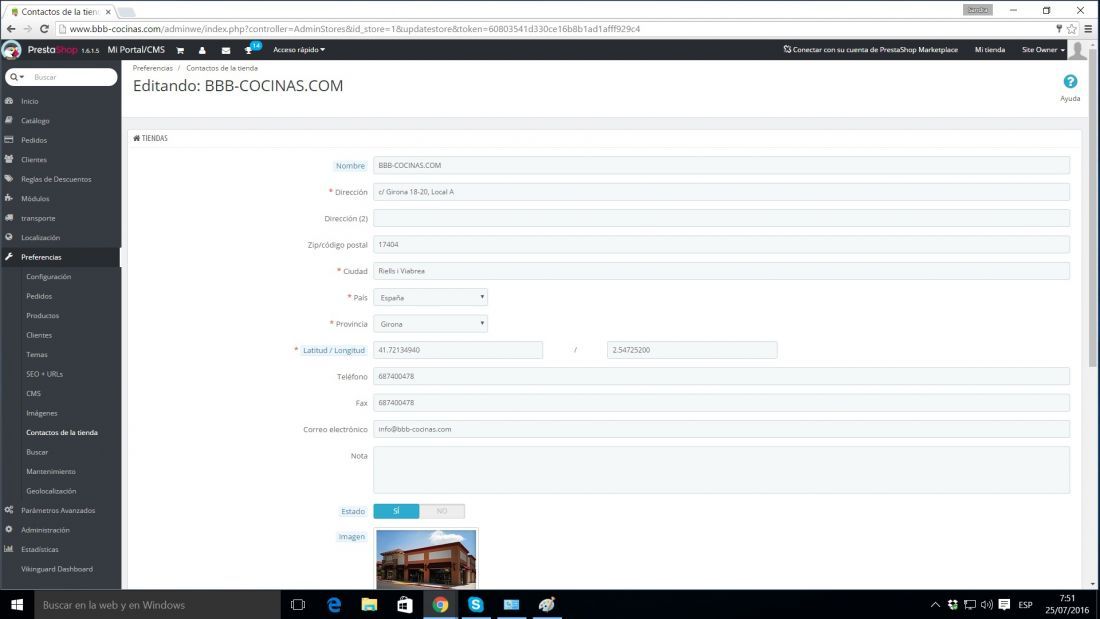Show hidden system tray icons
This screenshot has height=619, width=1100.
pyautogui.click(x=935, y=604)
